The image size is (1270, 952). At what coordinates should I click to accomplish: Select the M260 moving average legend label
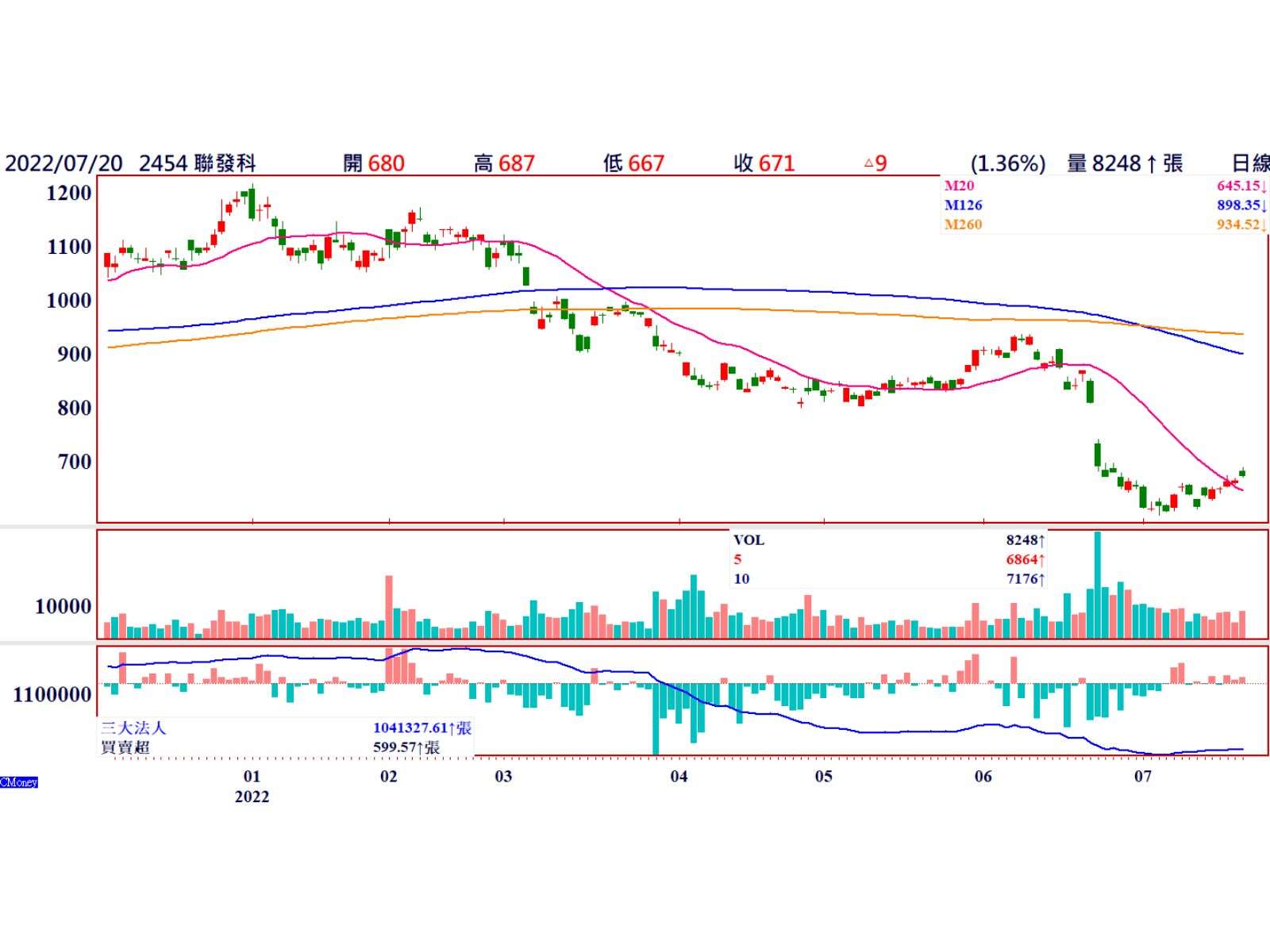pos(963,225)
